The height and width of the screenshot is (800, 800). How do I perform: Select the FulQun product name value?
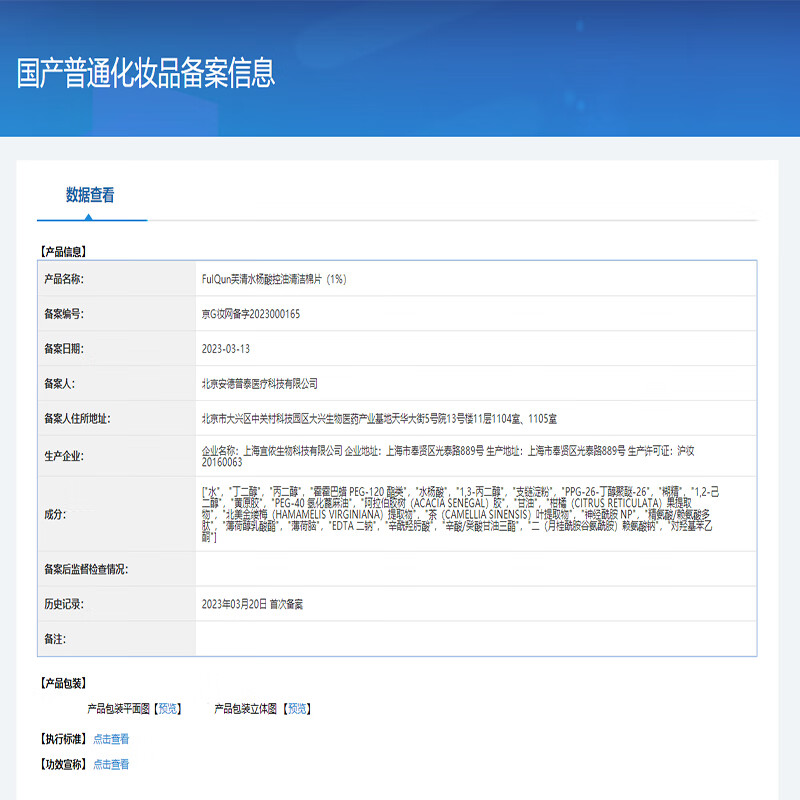[274, 279]
